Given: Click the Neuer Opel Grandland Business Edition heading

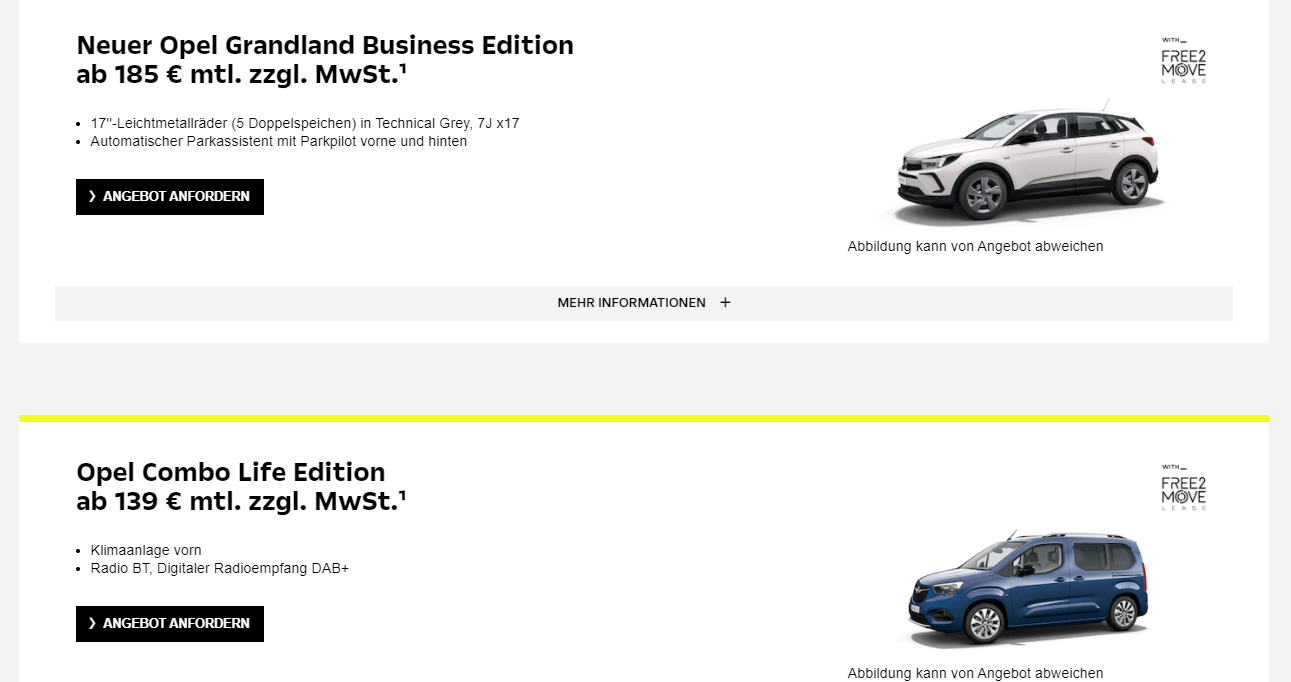Looking at the screenshot, I should (325, 46).
